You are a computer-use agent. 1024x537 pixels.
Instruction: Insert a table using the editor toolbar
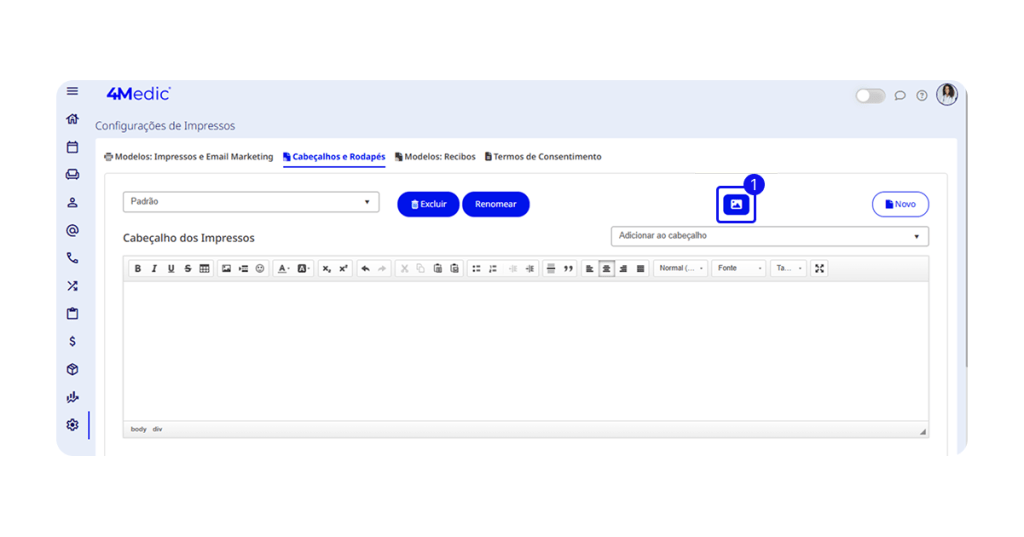[x=204, y=269]
